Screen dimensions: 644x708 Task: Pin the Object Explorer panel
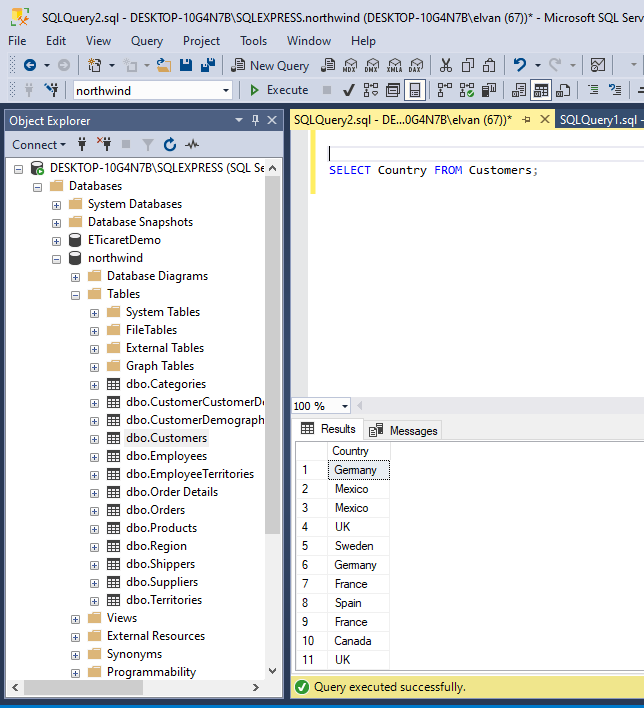click(x=256, y=120)
